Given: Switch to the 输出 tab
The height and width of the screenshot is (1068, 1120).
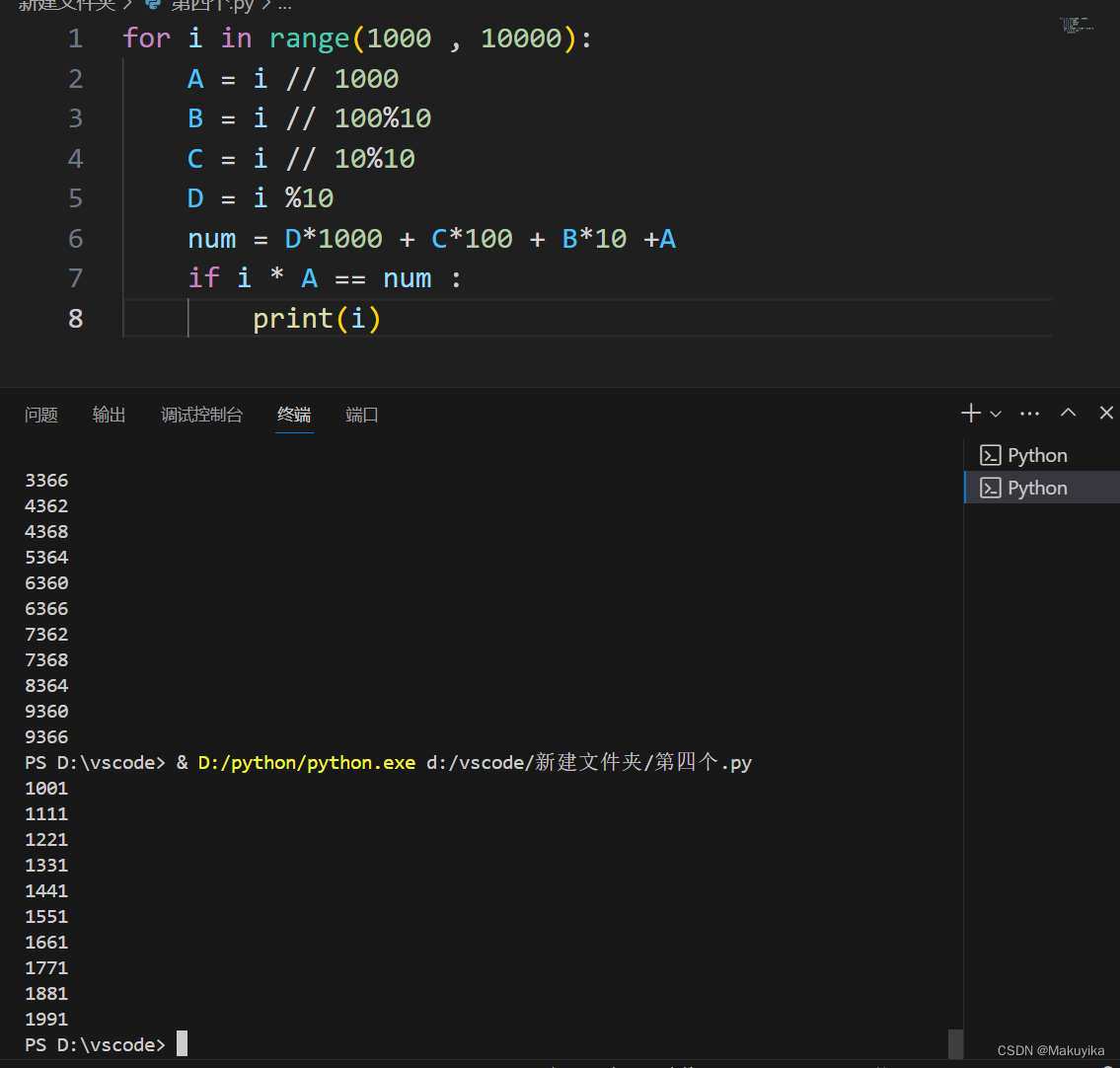Looking at the screenshot, I should (109, 415).
